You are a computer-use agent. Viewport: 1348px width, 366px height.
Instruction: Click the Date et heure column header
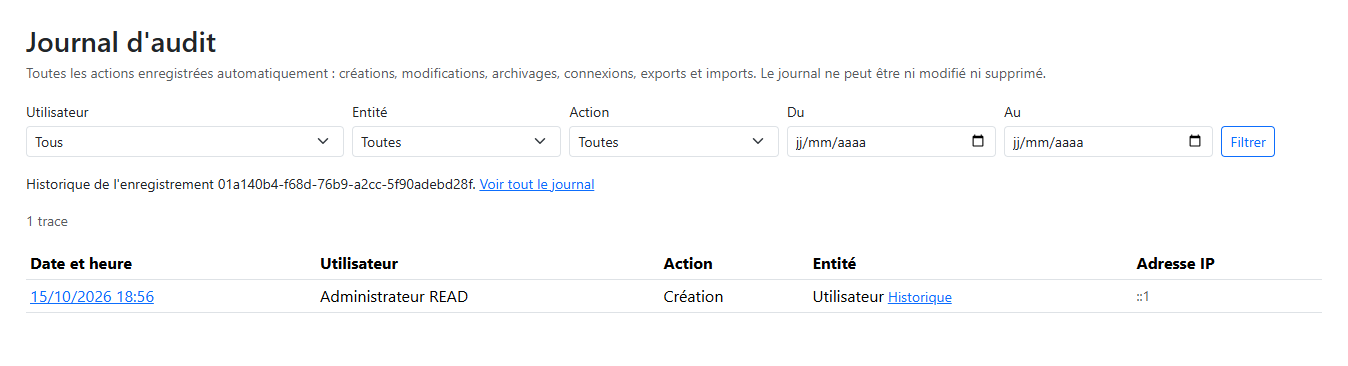point(81,263)
